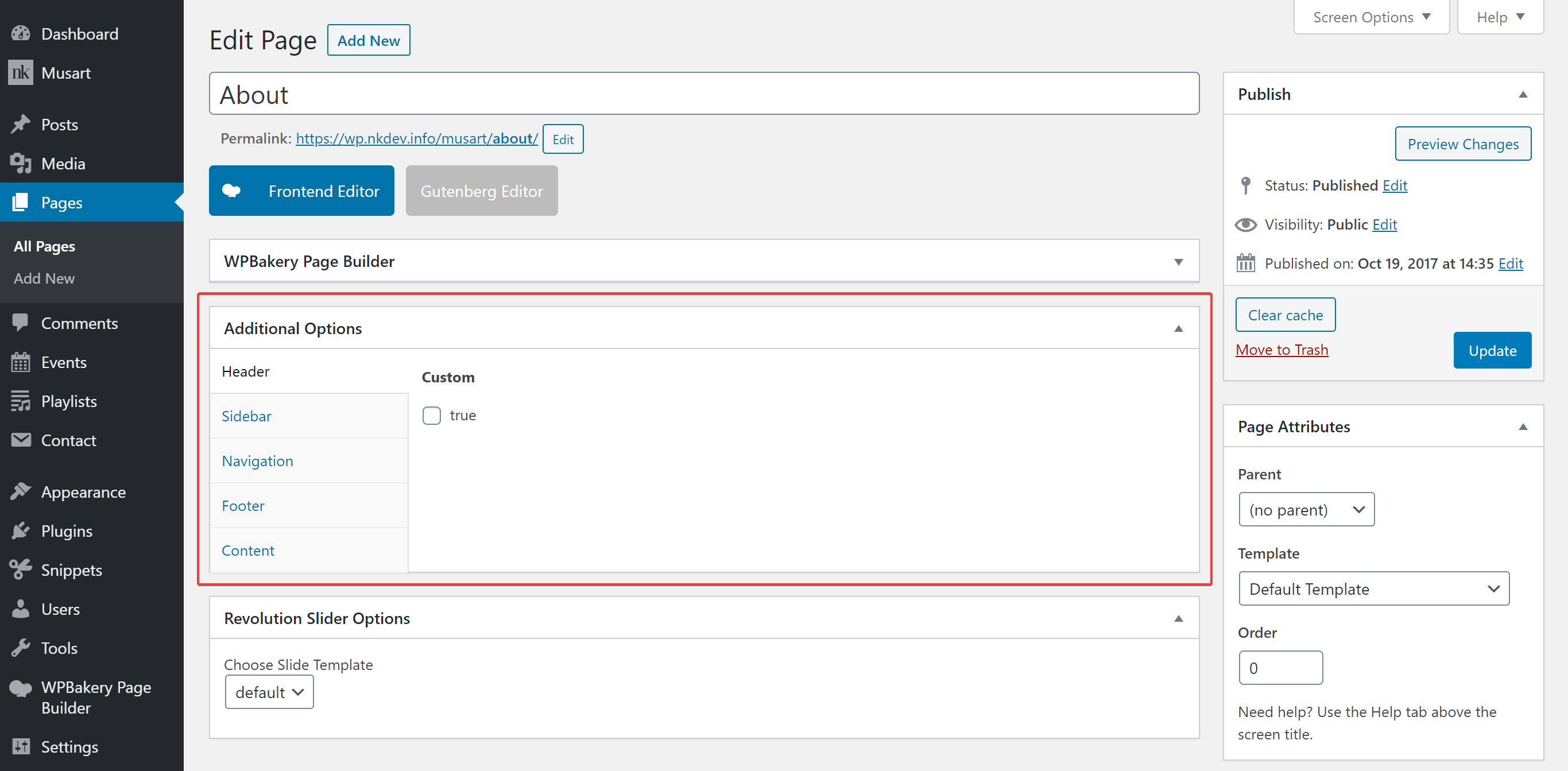Image resolution: width=1568 pixels, height=771 pixels.
Task: Click the Media icon in the sidebar
Action: [21, 163]
